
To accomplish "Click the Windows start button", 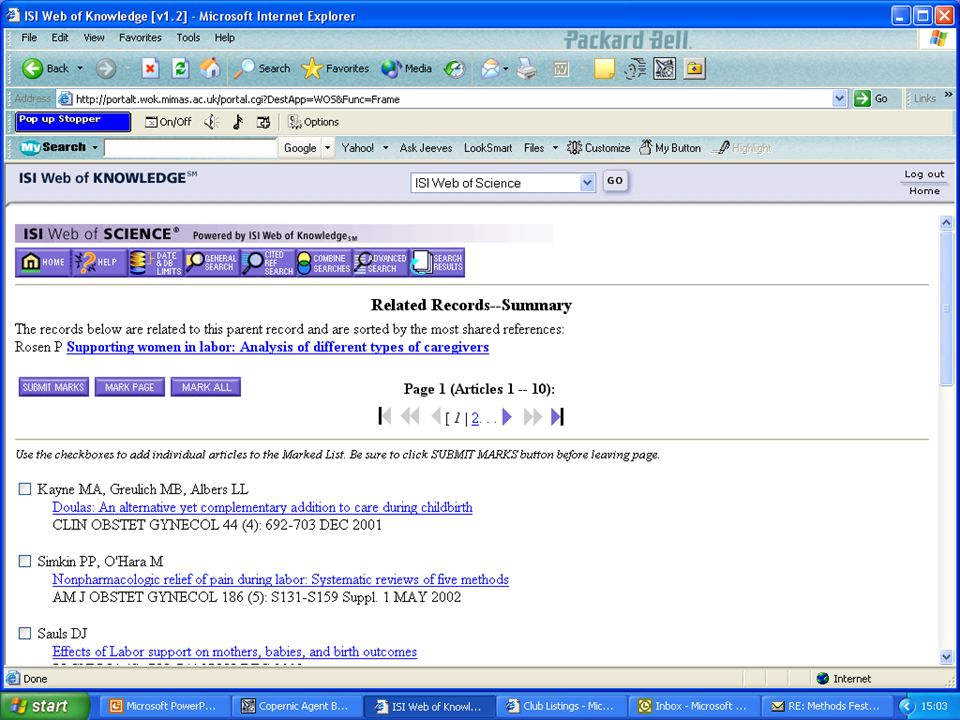I will [47, 706].
